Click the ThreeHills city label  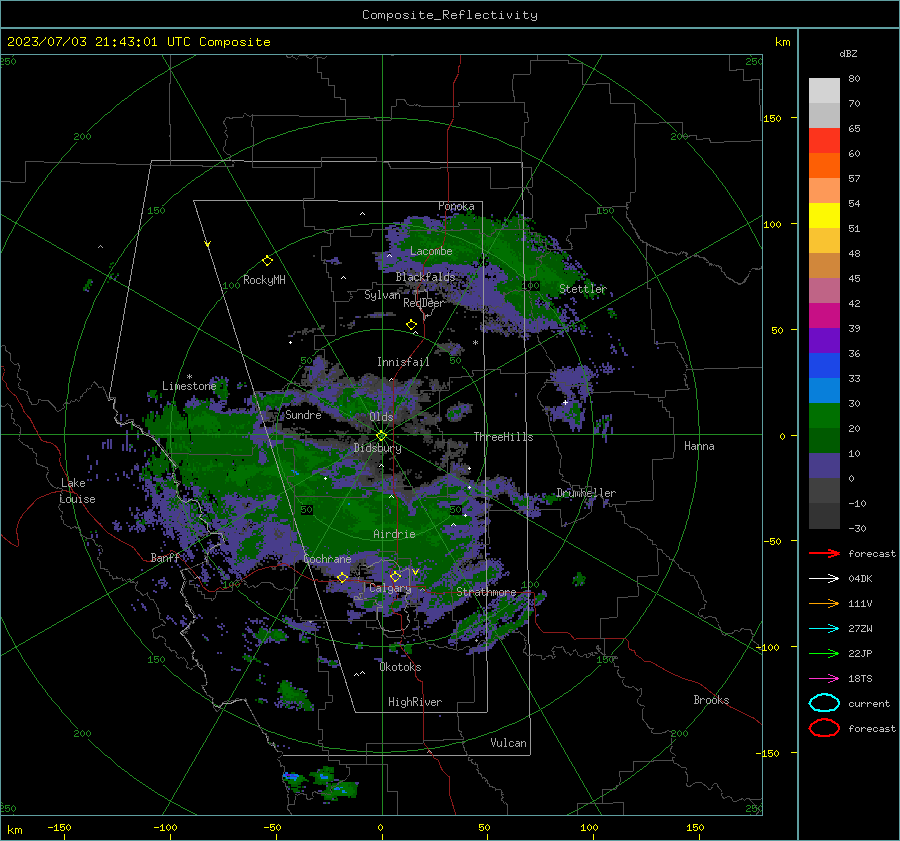[503, 437]
